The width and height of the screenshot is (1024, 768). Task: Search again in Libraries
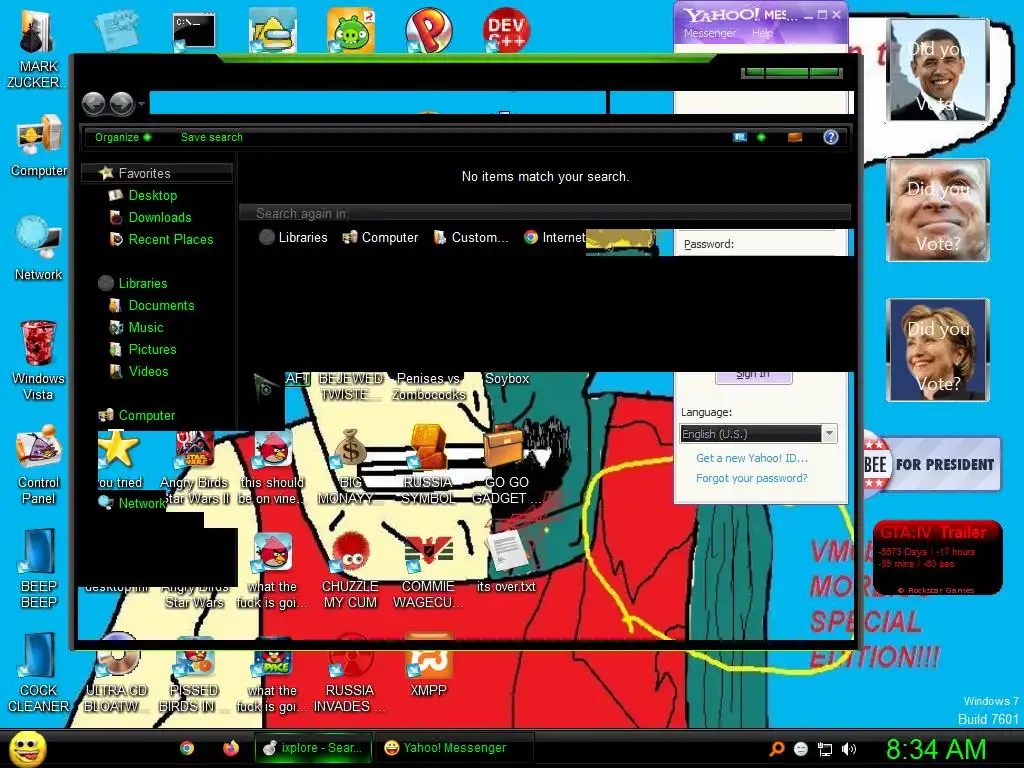click(293, 238)
